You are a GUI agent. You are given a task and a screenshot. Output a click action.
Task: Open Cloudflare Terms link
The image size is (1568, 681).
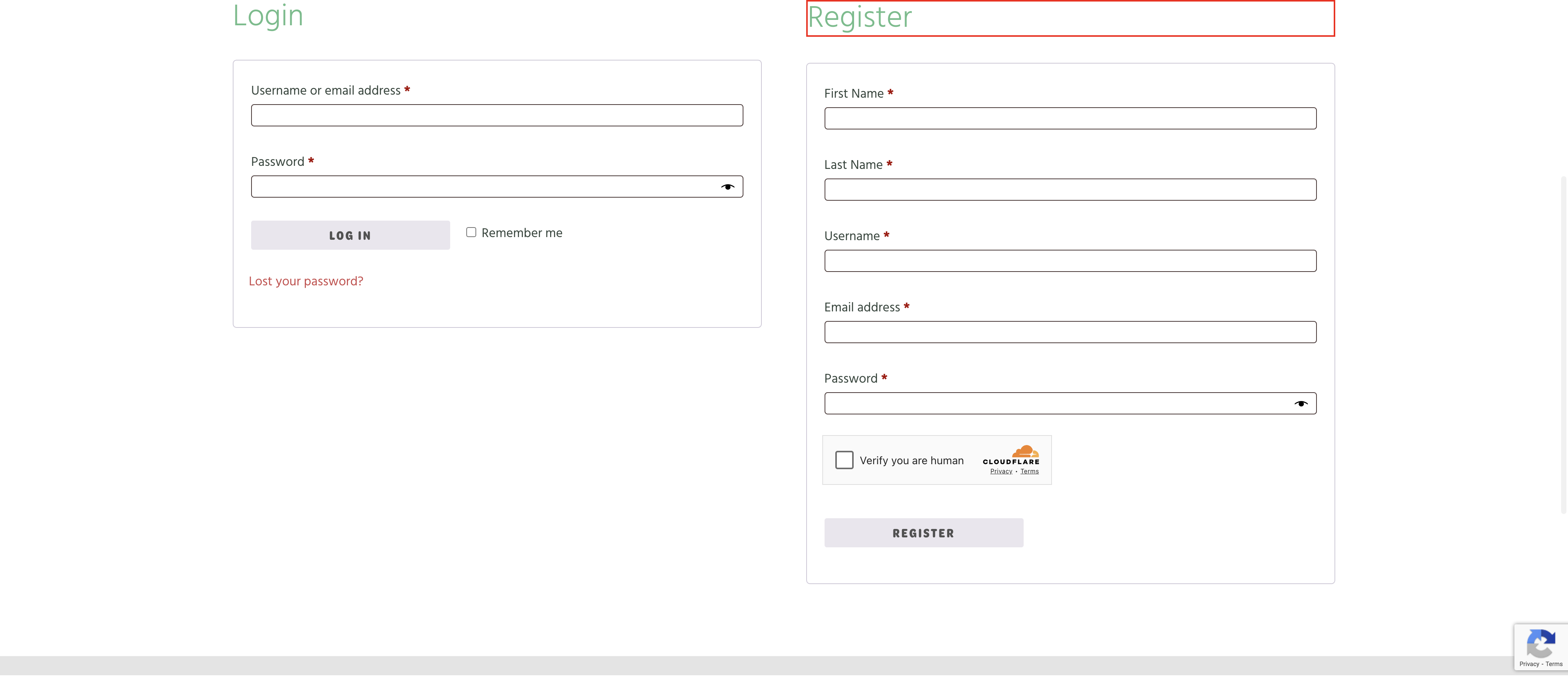tap(1029, 471)
